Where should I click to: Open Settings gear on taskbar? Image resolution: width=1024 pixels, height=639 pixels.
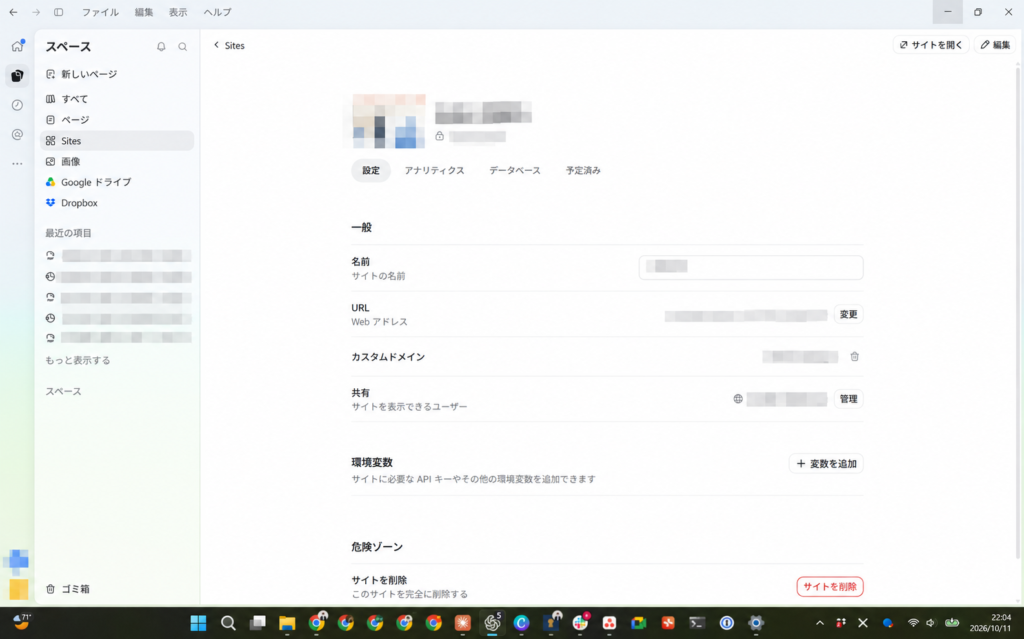[756, 623]
